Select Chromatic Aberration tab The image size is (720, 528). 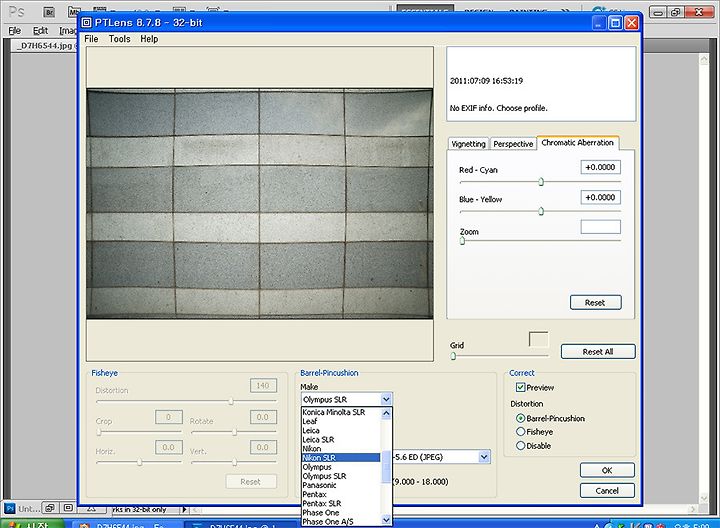click(x=578, y=143)
